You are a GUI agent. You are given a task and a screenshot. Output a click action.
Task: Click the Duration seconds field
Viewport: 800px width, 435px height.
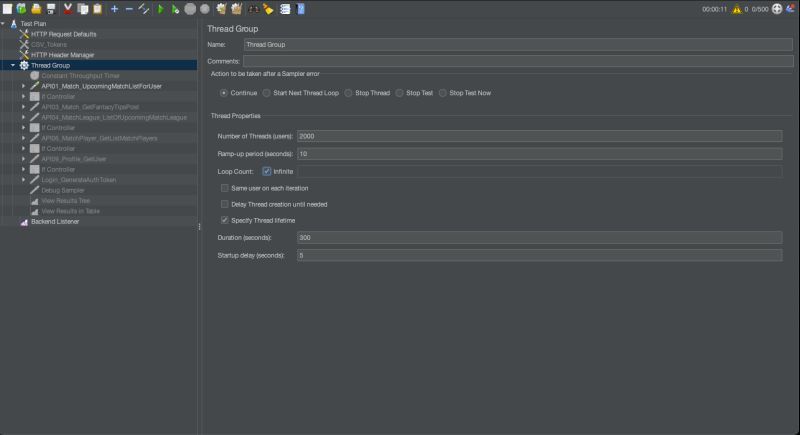[539, 238]
